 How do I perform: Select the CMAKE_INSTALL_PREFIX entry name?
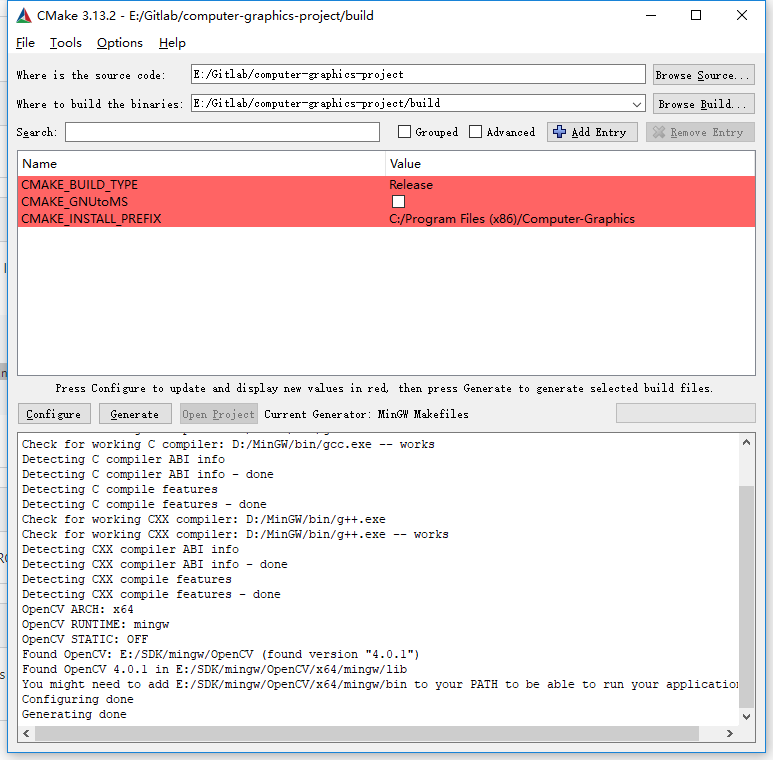[91, 219]
